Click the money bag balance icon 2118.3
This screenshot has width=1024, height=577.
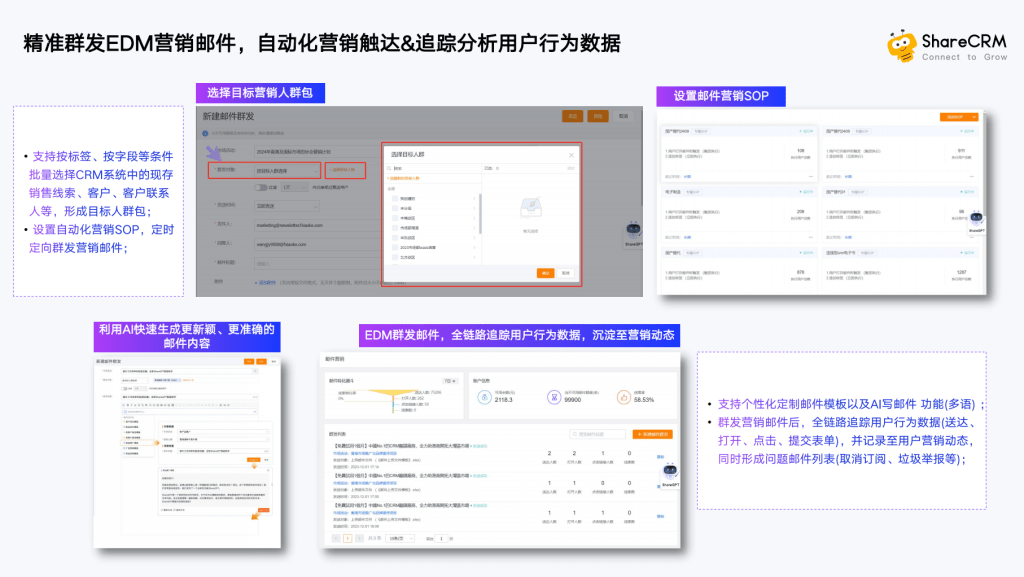[484, 397]
